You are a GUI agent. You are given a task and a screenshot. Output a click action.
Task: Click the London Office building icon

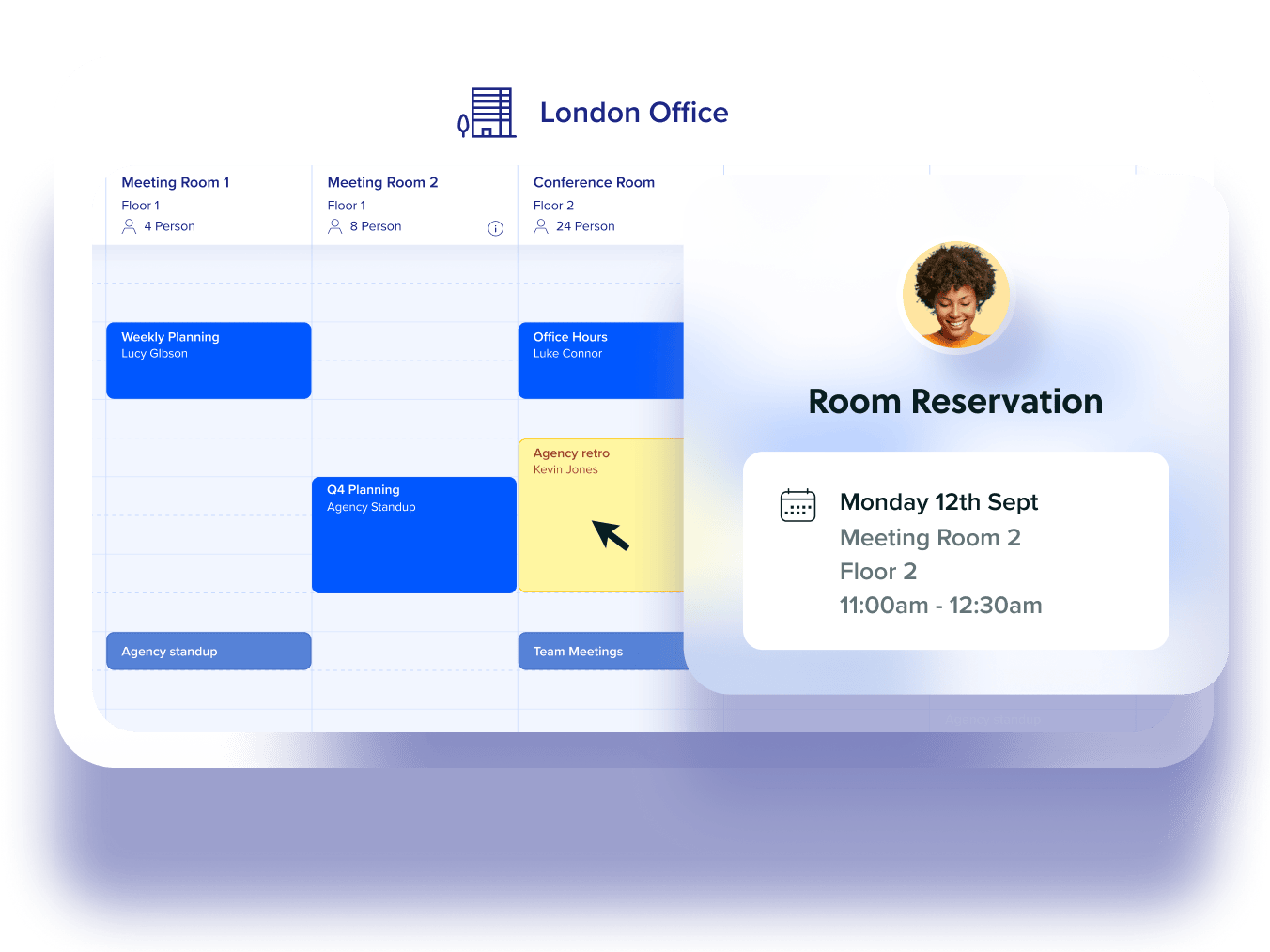point(487,113)
